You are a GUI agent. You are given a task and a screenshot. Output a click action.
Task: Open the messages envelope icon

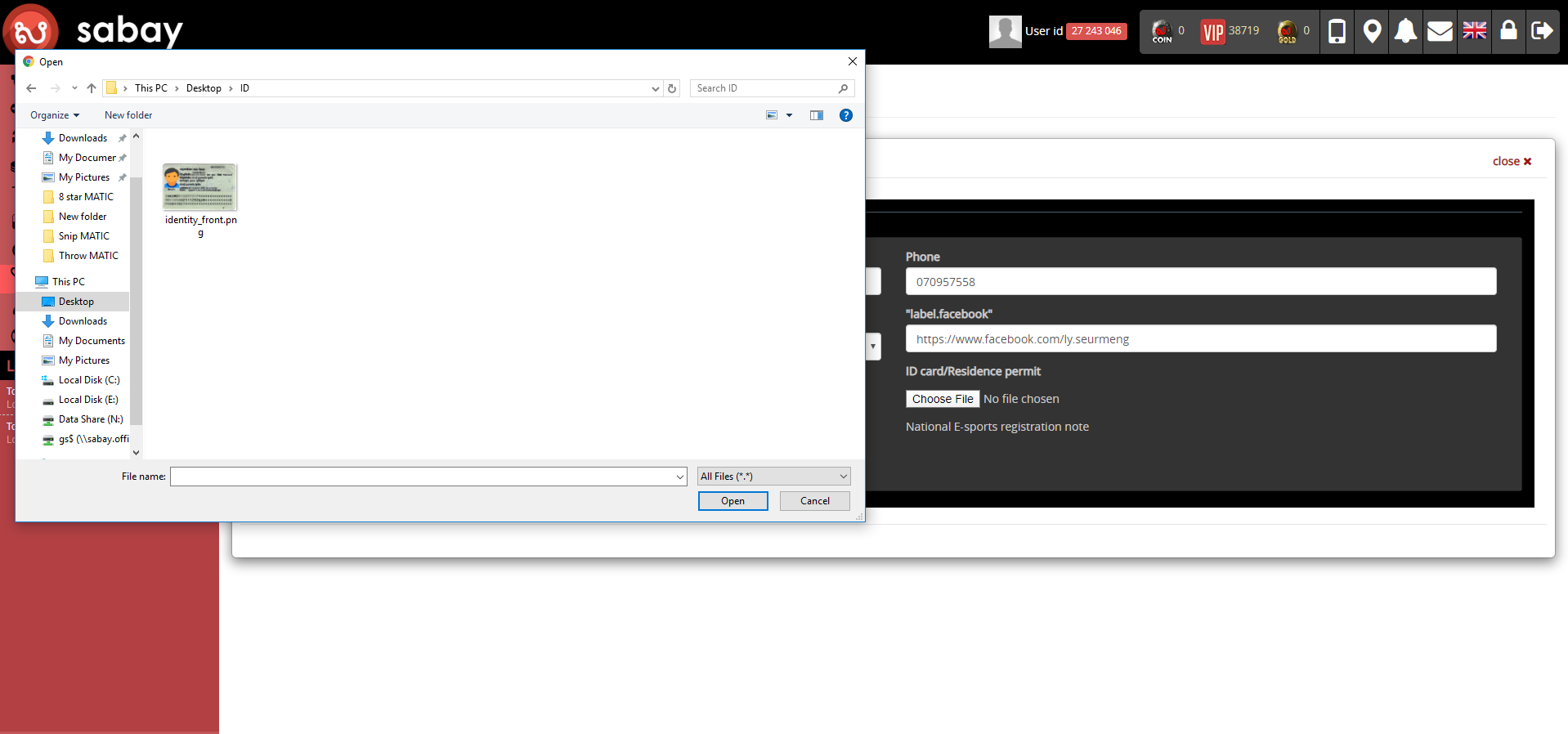[x=1440, y=31]
